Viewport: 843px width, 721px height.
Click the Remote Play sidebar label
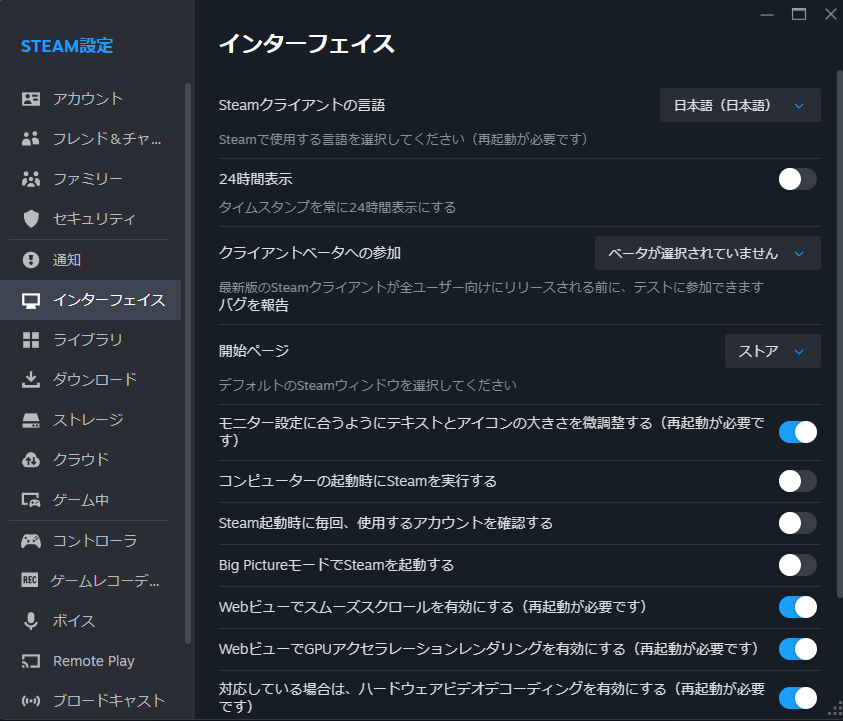click(x=94, y=661)
